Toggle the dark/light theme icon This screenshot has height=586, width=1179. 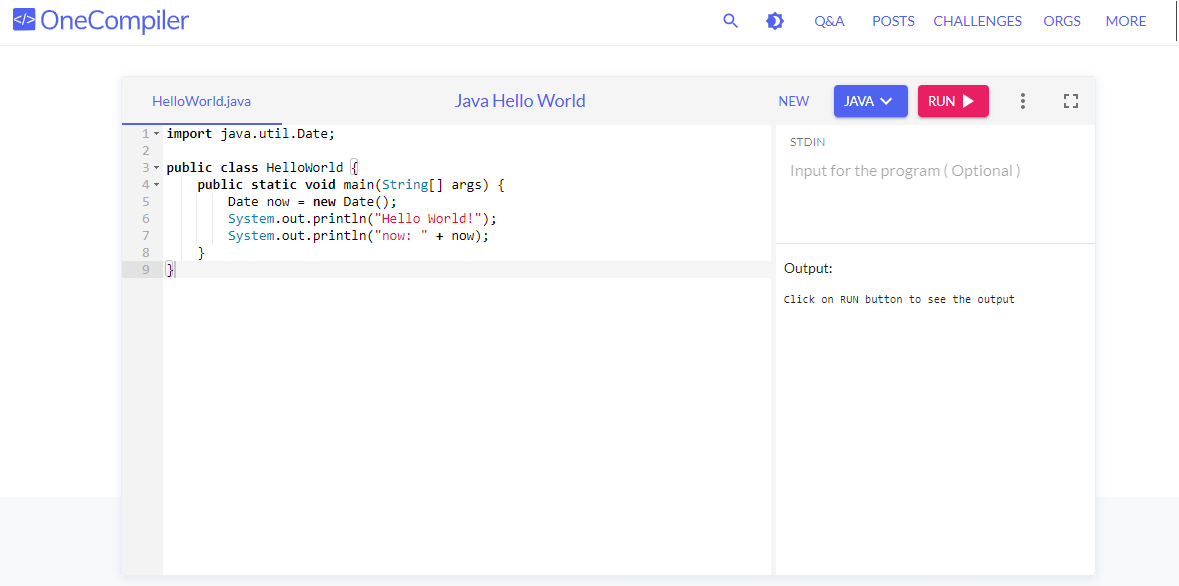point(774,21)
